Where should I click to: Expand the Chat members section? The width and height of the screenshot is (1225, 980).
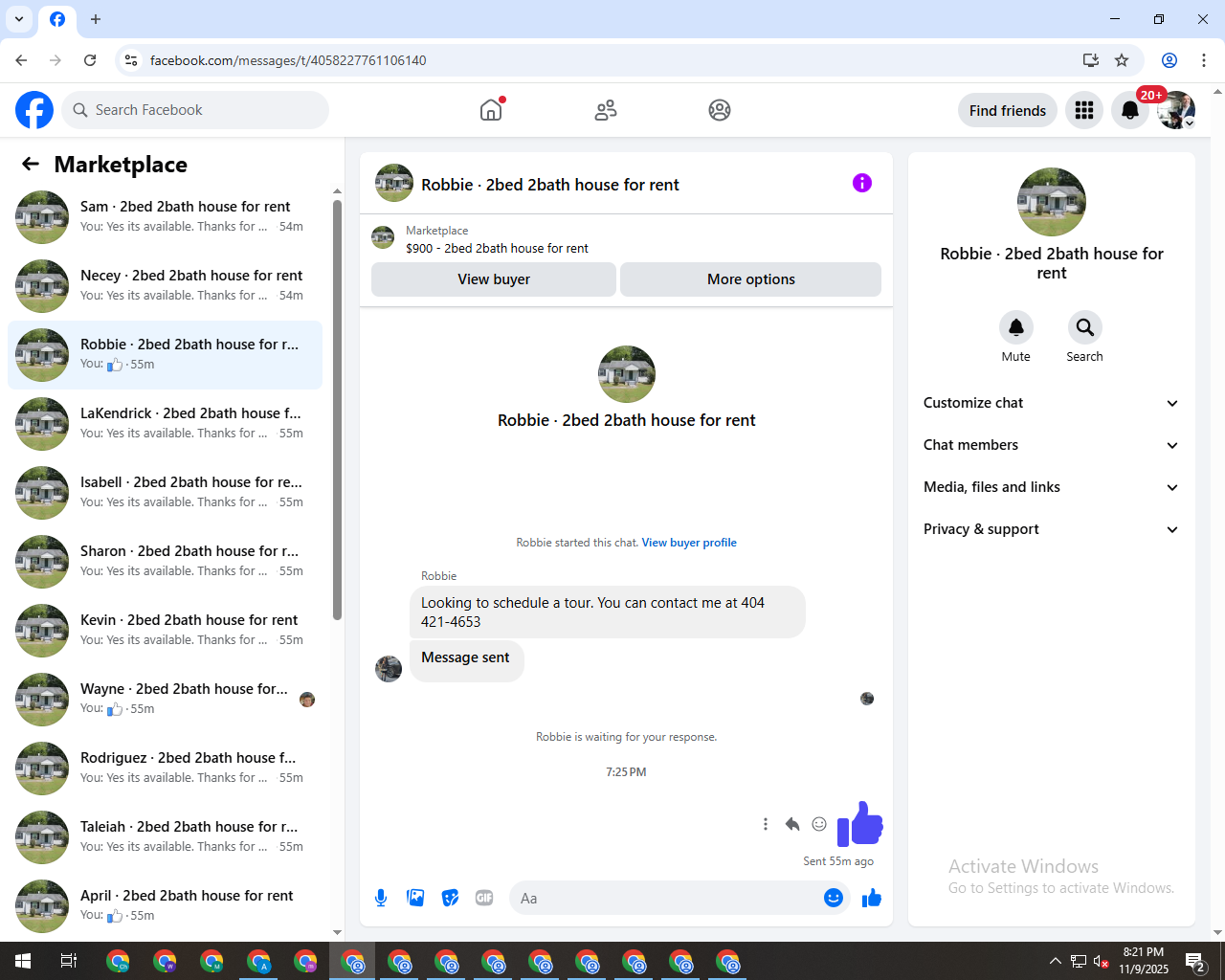[x=1051, y=445]
